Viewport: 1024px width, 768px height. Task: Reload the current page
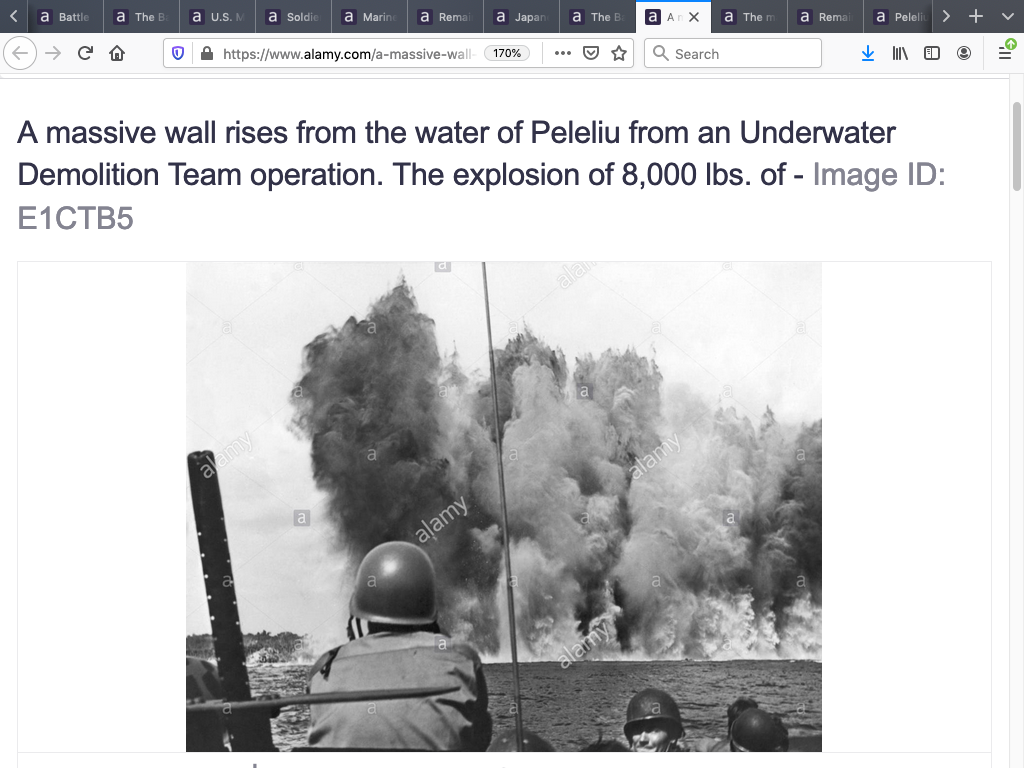pyautogui.click(x=85, y=53)
